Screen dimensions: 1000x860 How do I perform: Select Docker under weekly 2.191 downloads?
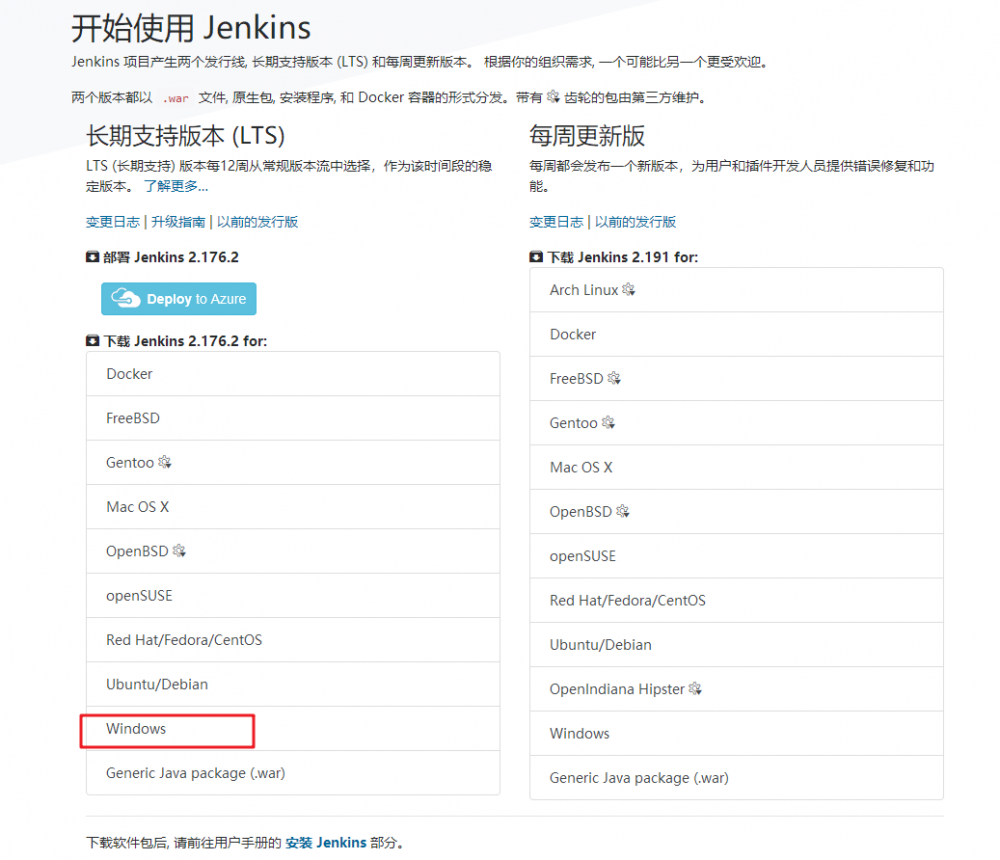(x=736, y=334)
